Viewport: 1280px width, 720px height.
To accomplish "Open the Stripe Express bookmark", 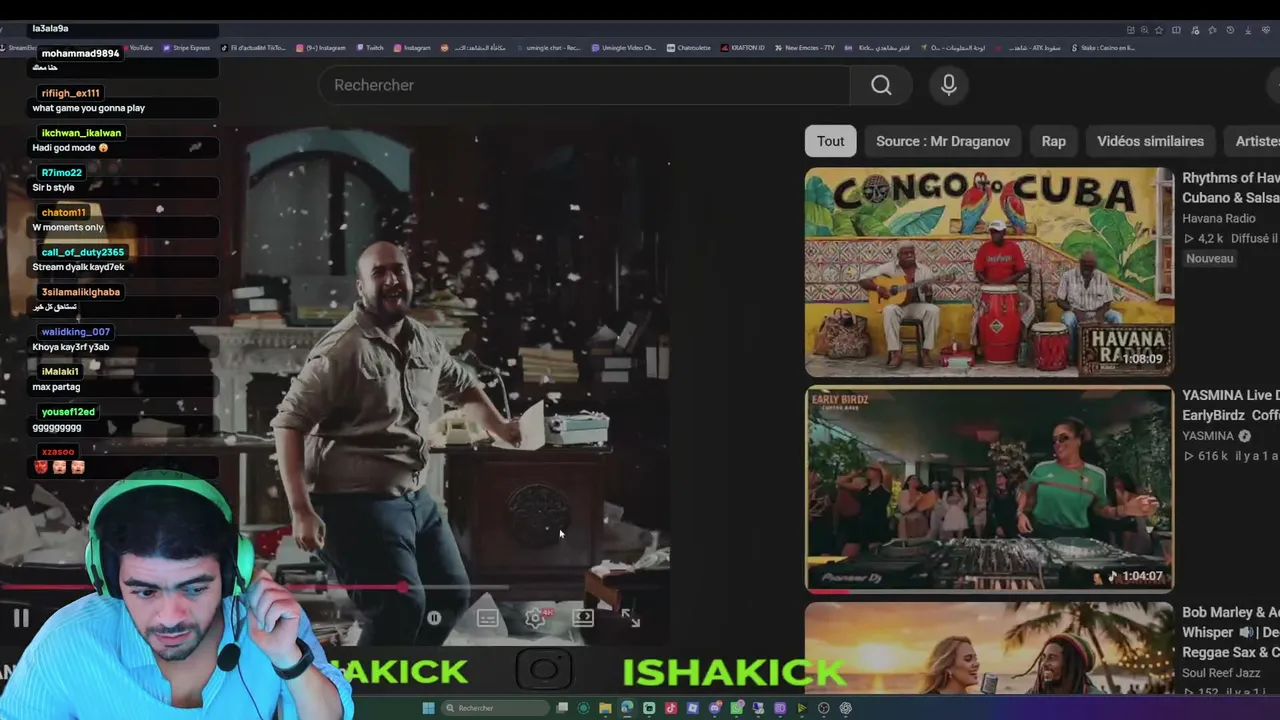I will pyautogui.click(x=186, y=48).
